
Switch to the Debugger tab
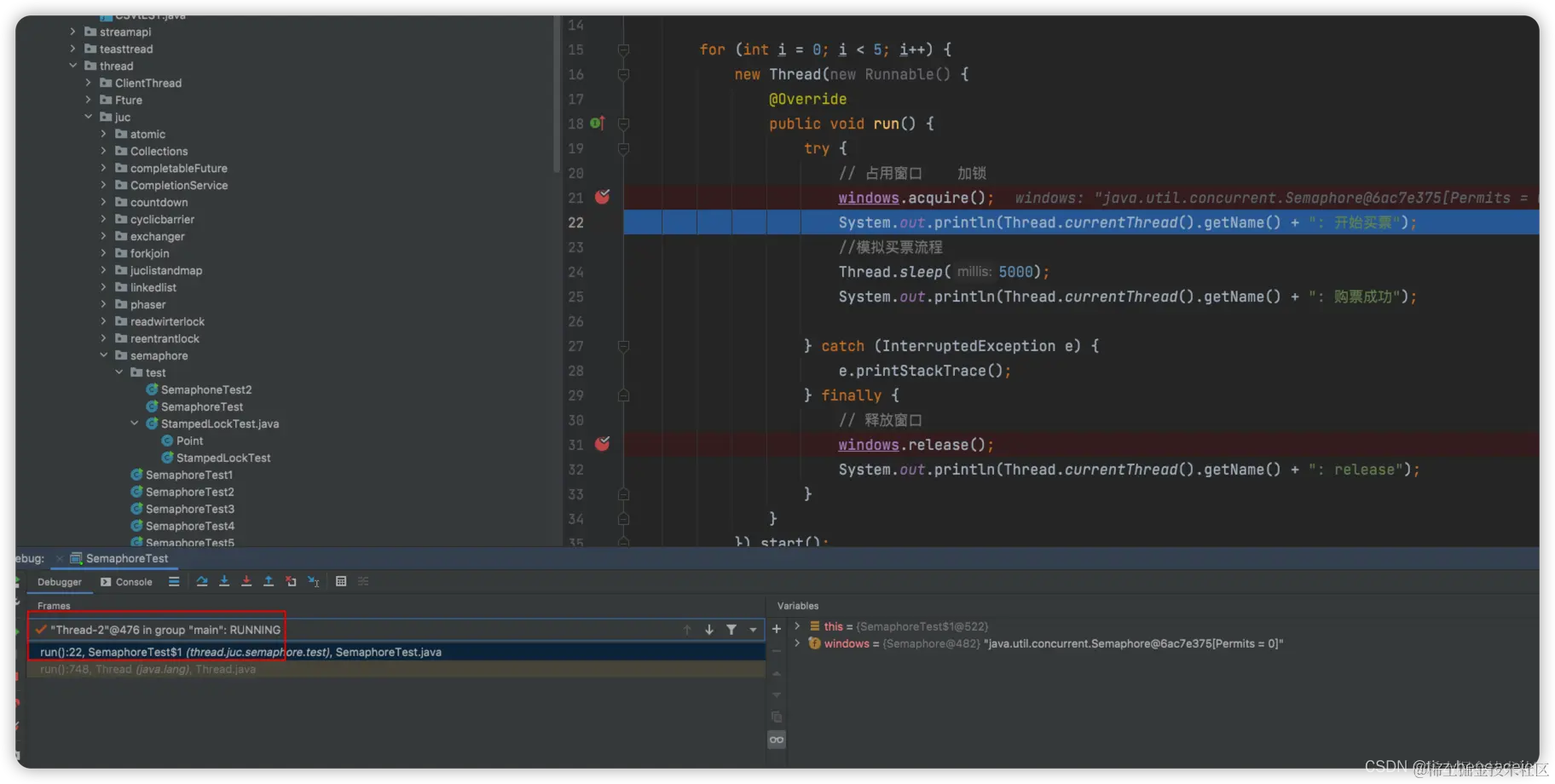click(x=60, y=582)
